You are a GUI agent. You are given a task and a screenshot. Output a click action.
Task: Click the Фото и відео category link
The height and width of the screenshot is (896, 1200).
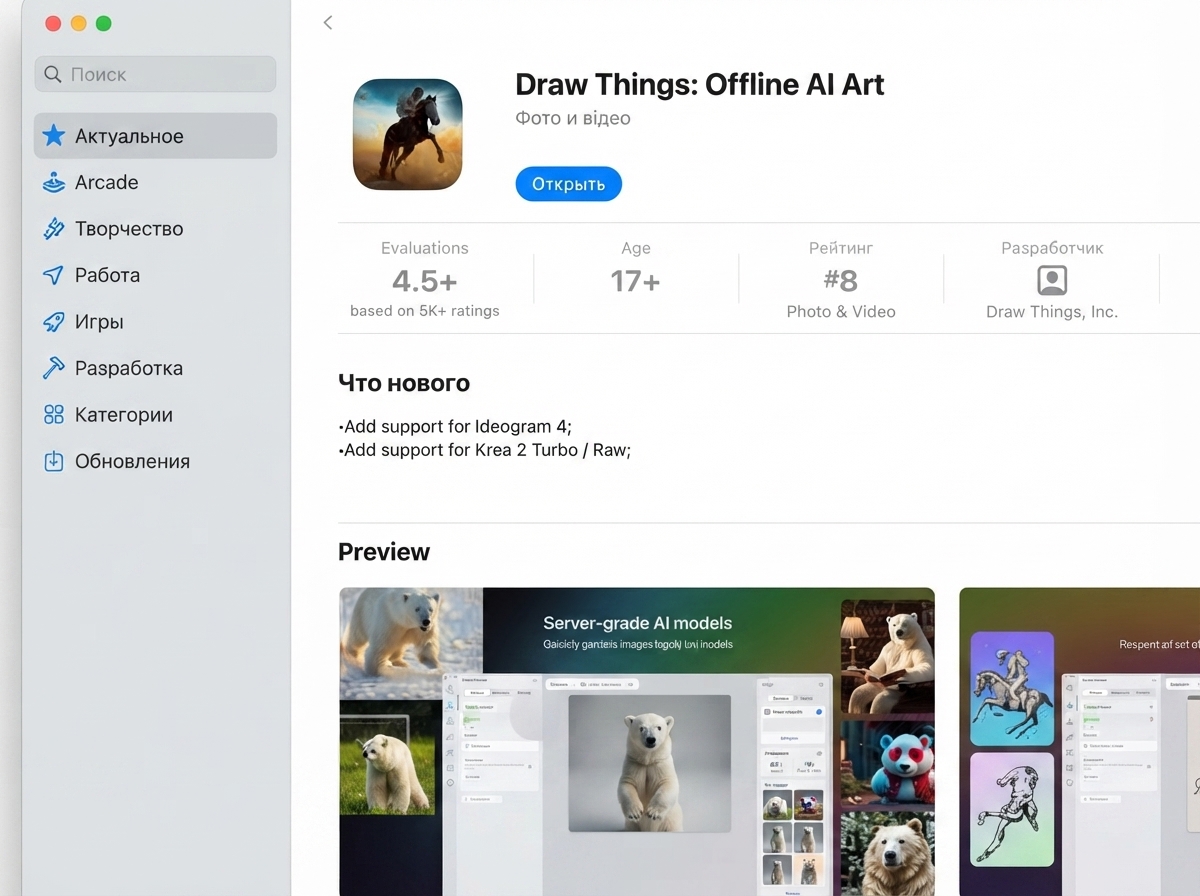click(573, 118)
